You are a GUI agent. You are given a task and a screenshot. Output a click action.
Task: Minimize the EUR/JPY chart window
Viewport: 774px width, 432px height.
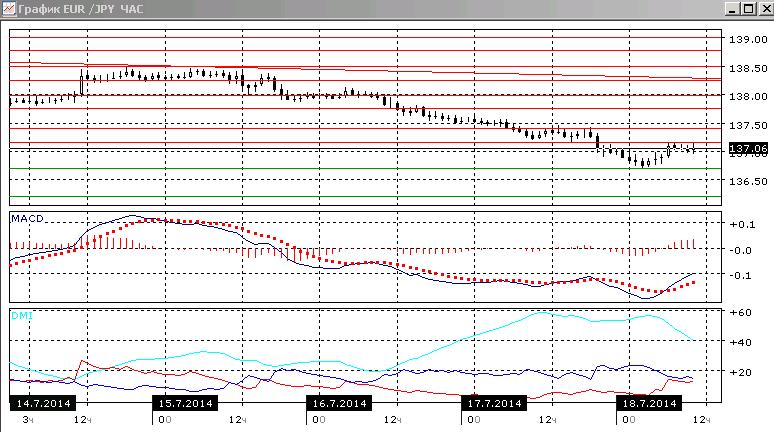pos(732,9)
